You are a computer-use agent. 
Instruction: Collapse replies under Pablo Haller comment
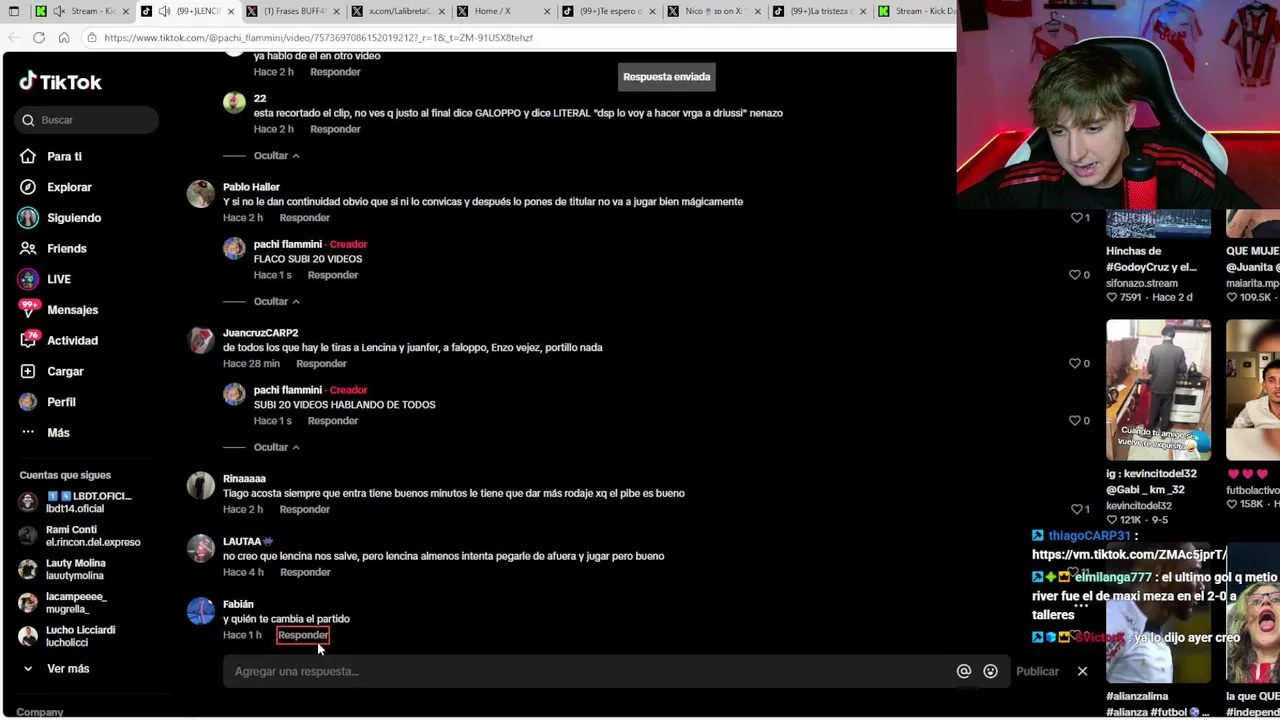pos(276,302)
